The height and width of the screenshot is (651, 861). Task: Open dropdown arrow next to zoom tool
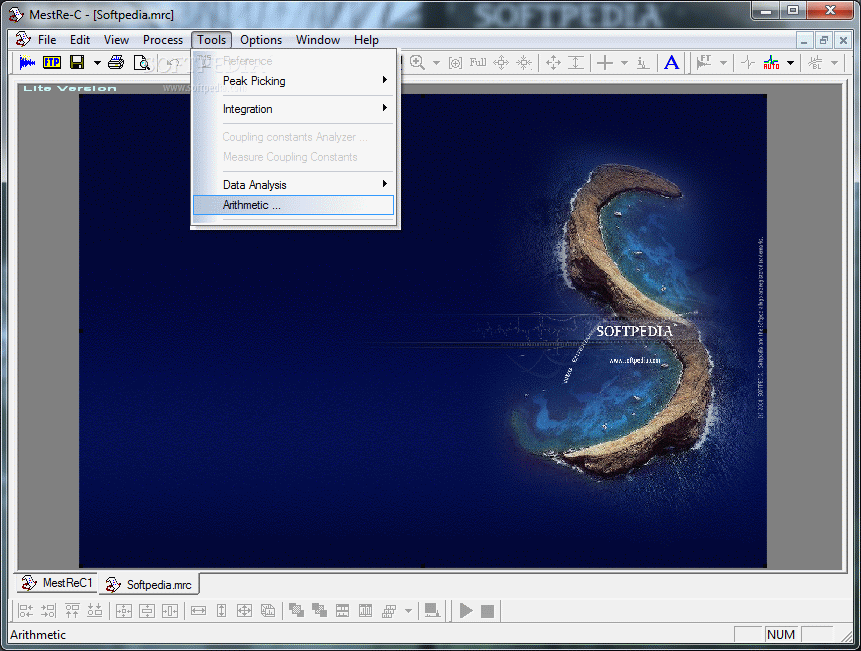[437, 63]
